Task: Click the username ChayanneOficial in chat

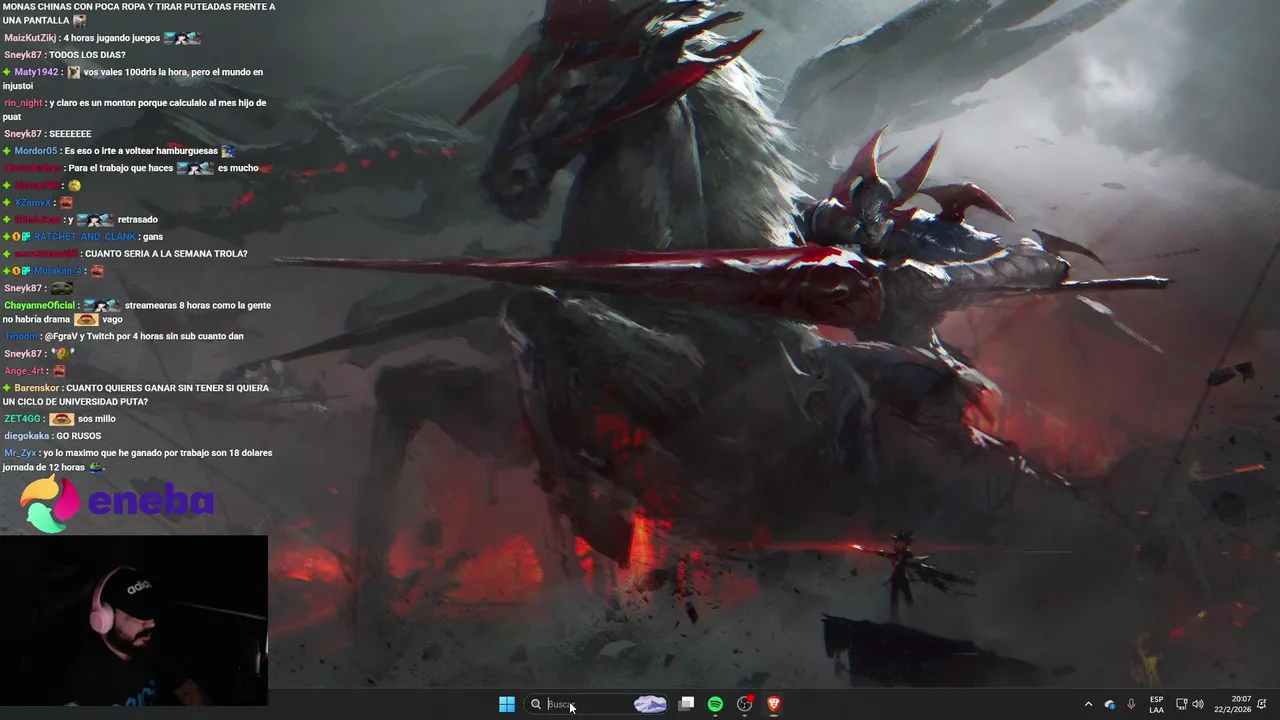Action: click(41, 305)
